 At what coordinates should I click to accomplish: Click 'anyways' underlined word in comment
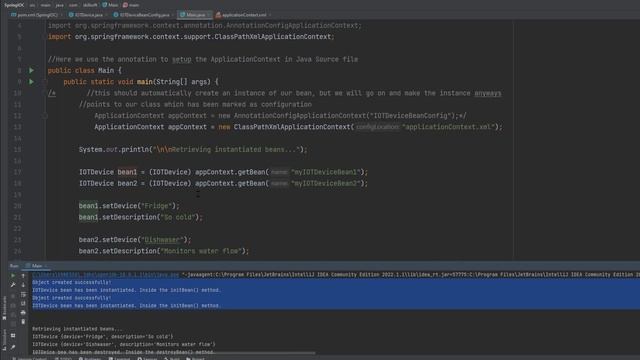[487, 93]
